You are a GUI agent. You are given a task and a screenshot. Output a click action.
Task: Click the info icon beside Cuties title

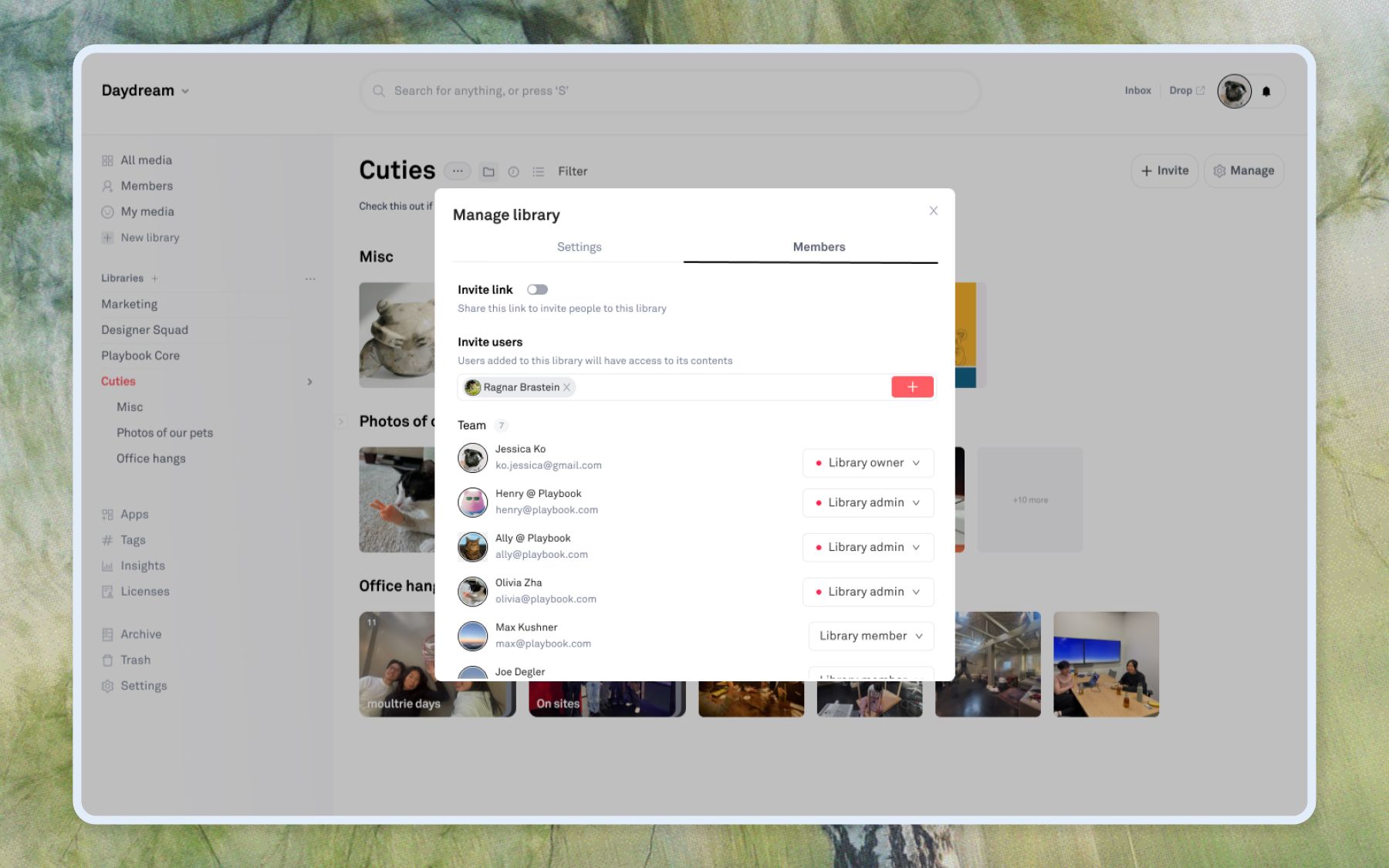(x=513, y=171)
